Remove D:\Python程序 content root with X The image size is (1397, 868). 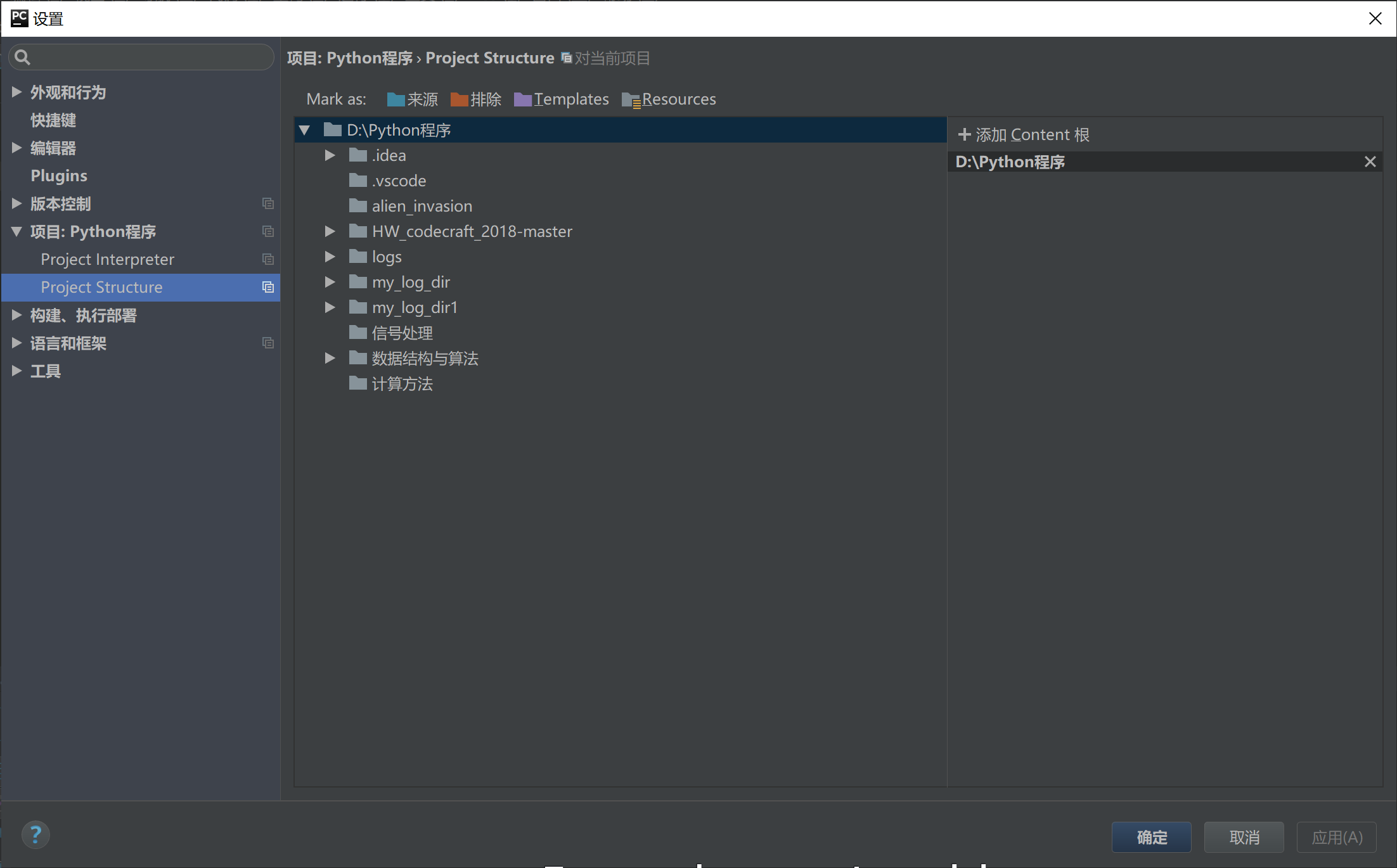1370,162
